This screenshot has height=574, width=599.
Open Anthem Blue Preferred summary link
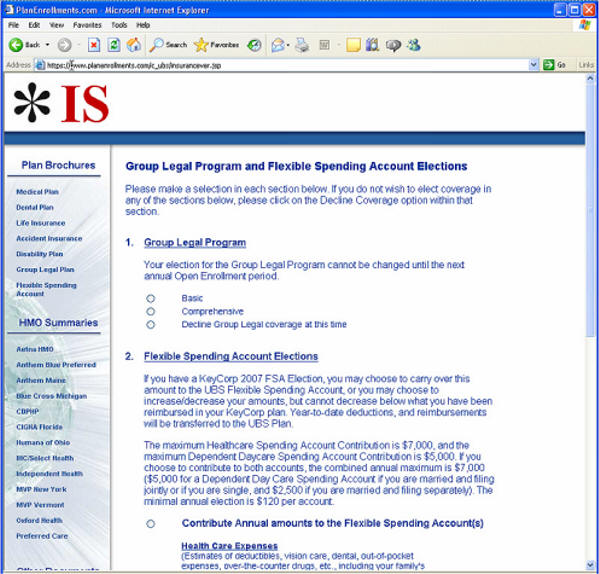click(x=56, y=365)
